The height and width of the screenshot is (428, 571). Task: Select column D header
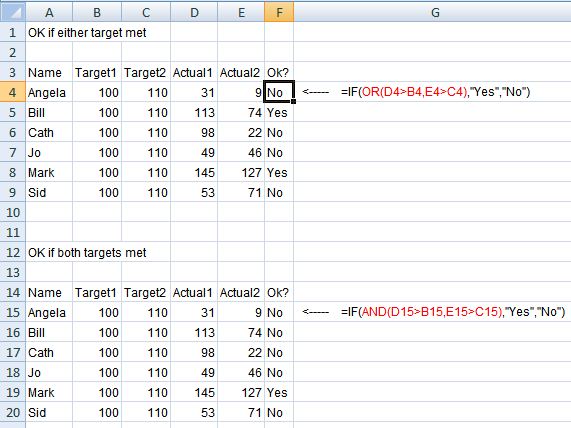pyautogui.click(x=194, y=12)
